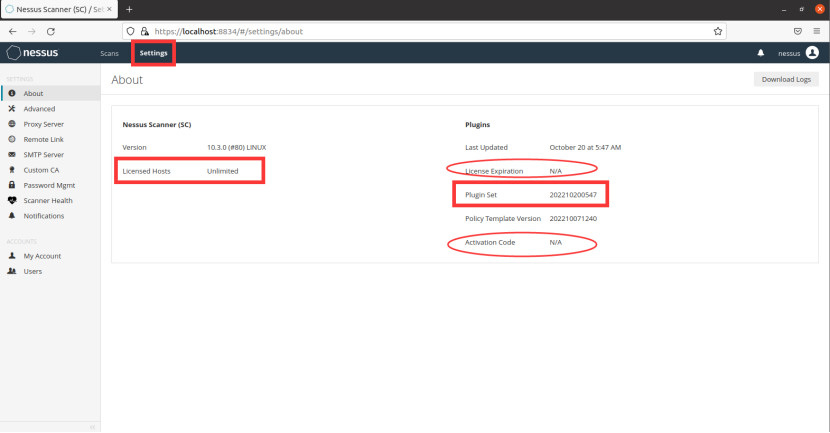Click the About page heading

pyautogui.click(x=127, y=80)
